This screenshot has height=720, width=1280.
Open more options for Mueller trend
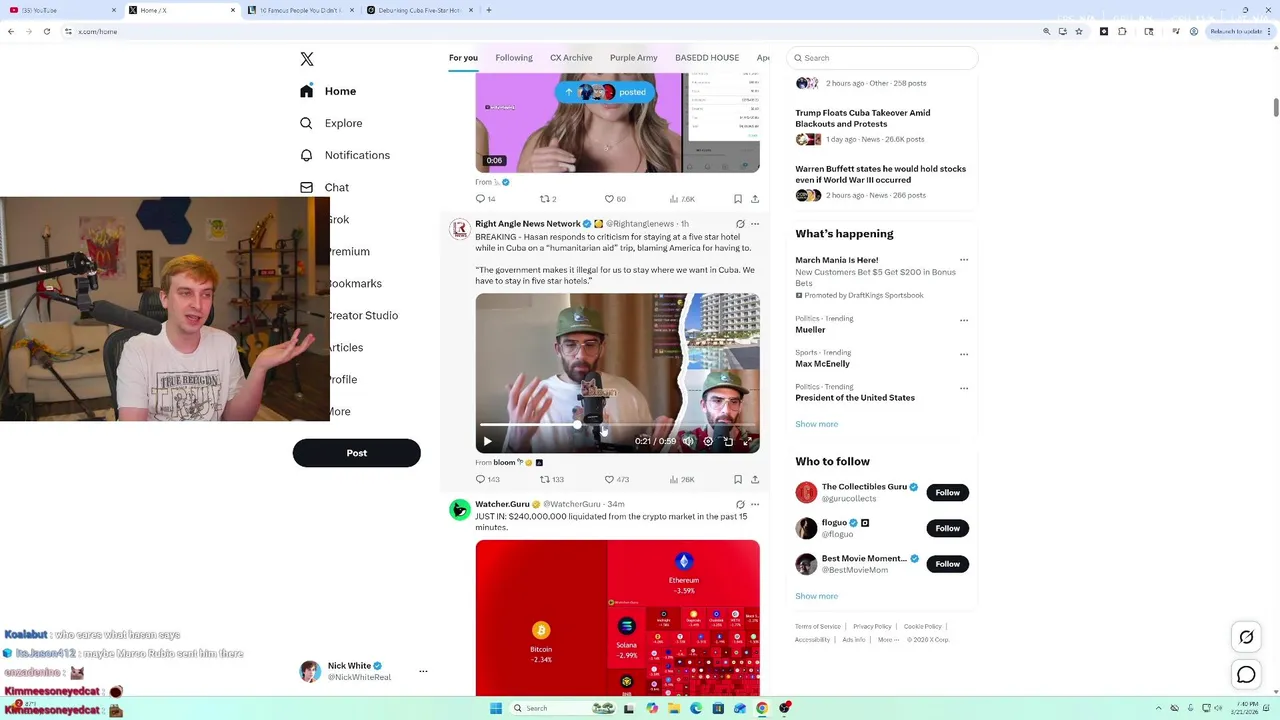coord(964,320)
